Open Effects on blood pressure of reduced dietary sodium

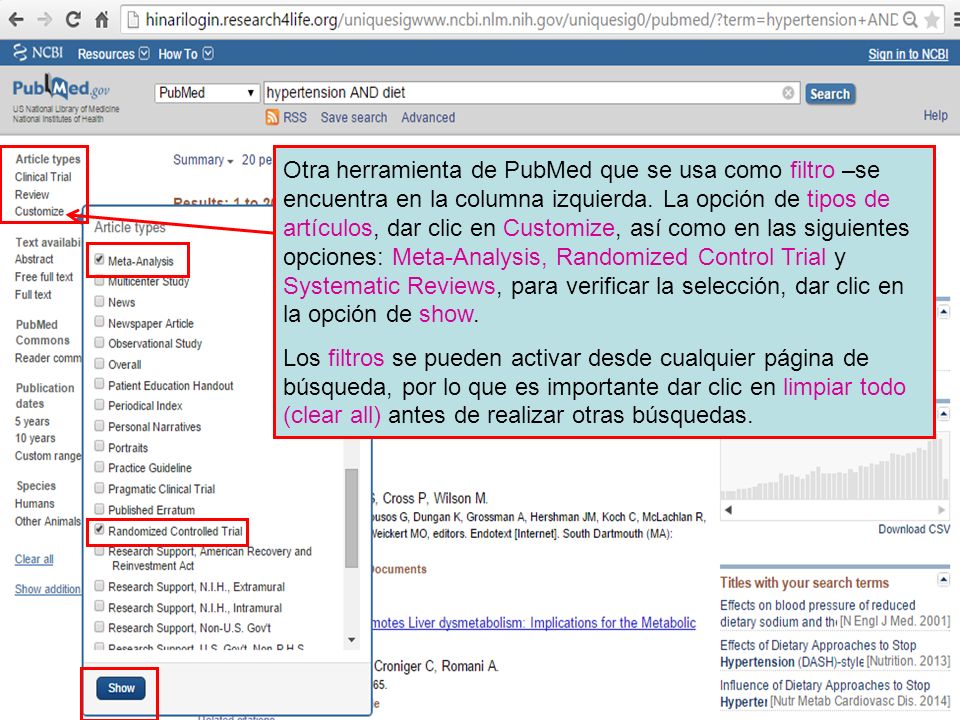[x=817, y=613]
